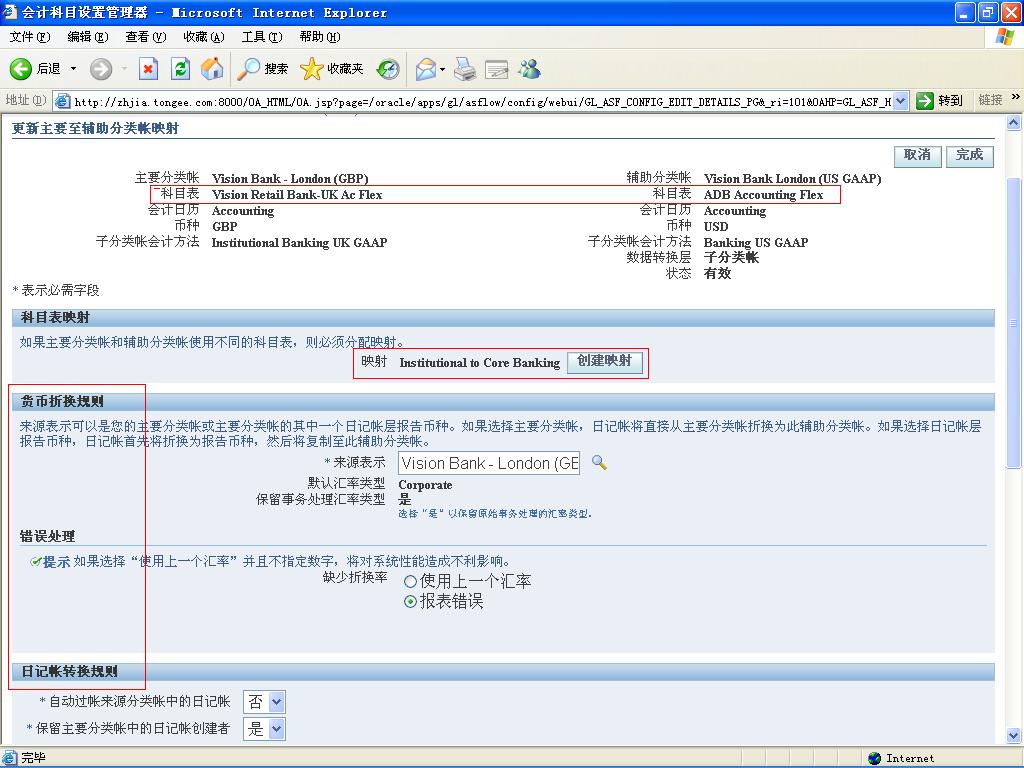Select 使用上一个汇率 radio button

click(x=410, y=581)
